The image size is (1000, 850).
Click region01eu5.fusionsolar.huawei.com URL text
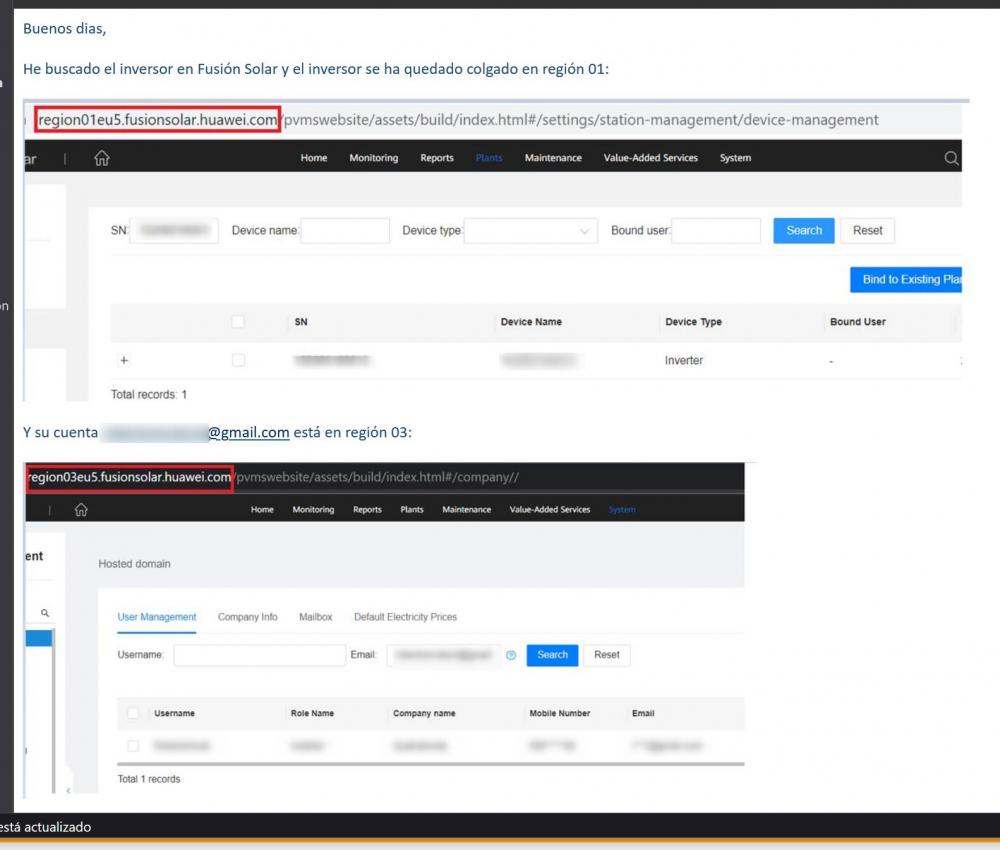pos(158,120)
